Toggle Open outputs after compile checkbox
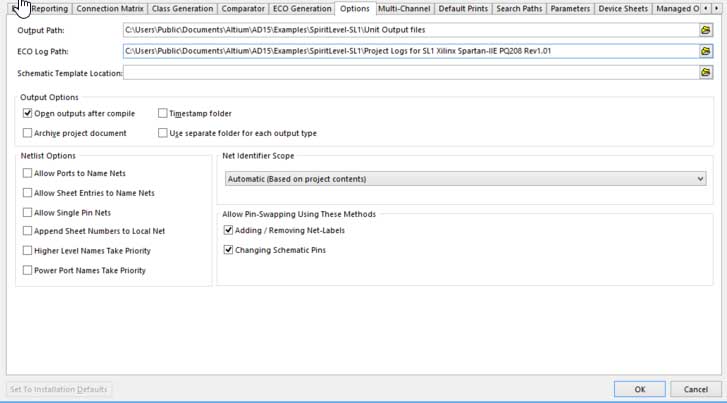The width and height of the screenshot is (727, 403). tap(27, 114)
